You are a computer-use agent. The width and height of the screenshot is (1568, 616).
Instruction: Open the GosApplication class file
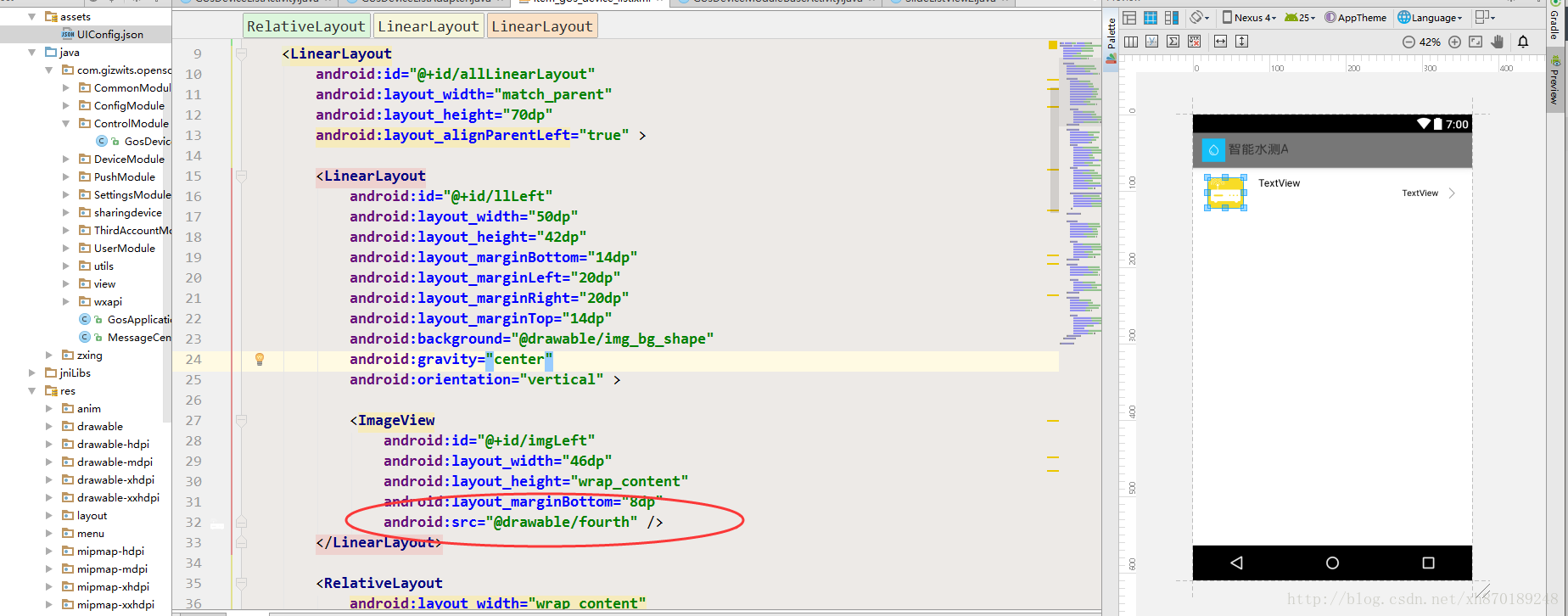(x=126, y=320)
